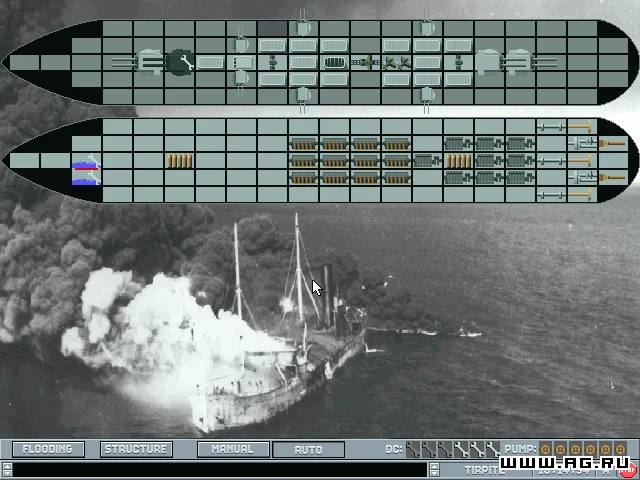Viewport: 640px width, 480px height.
Task: Enable AUTO damage control mode
Action: point(308,450)
